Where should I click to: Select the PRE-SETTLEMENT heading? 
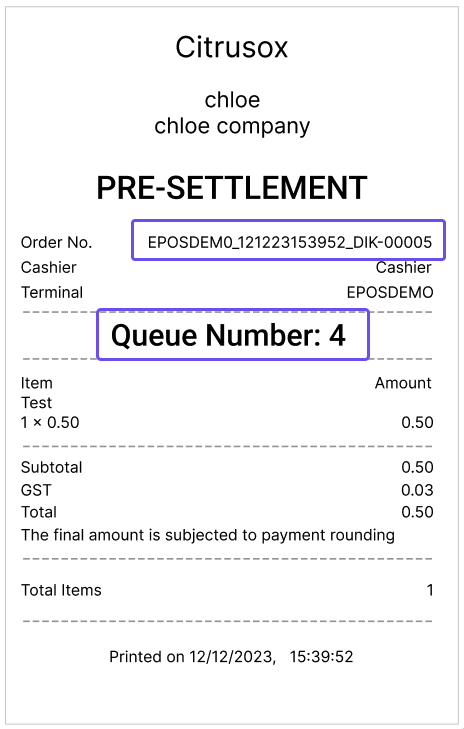[232, 188]
